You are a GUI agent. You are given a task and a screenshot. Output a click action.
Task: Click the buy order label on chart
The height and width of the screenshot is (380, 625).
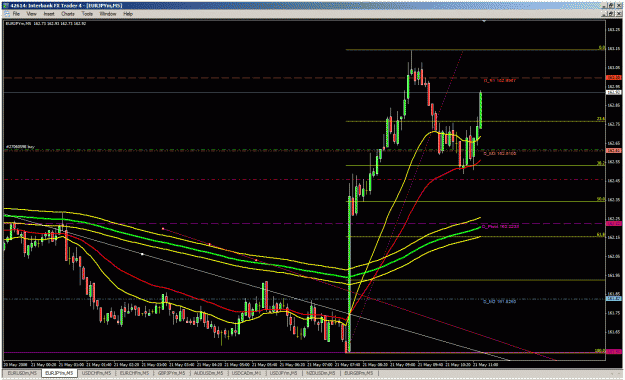point(20,147)
